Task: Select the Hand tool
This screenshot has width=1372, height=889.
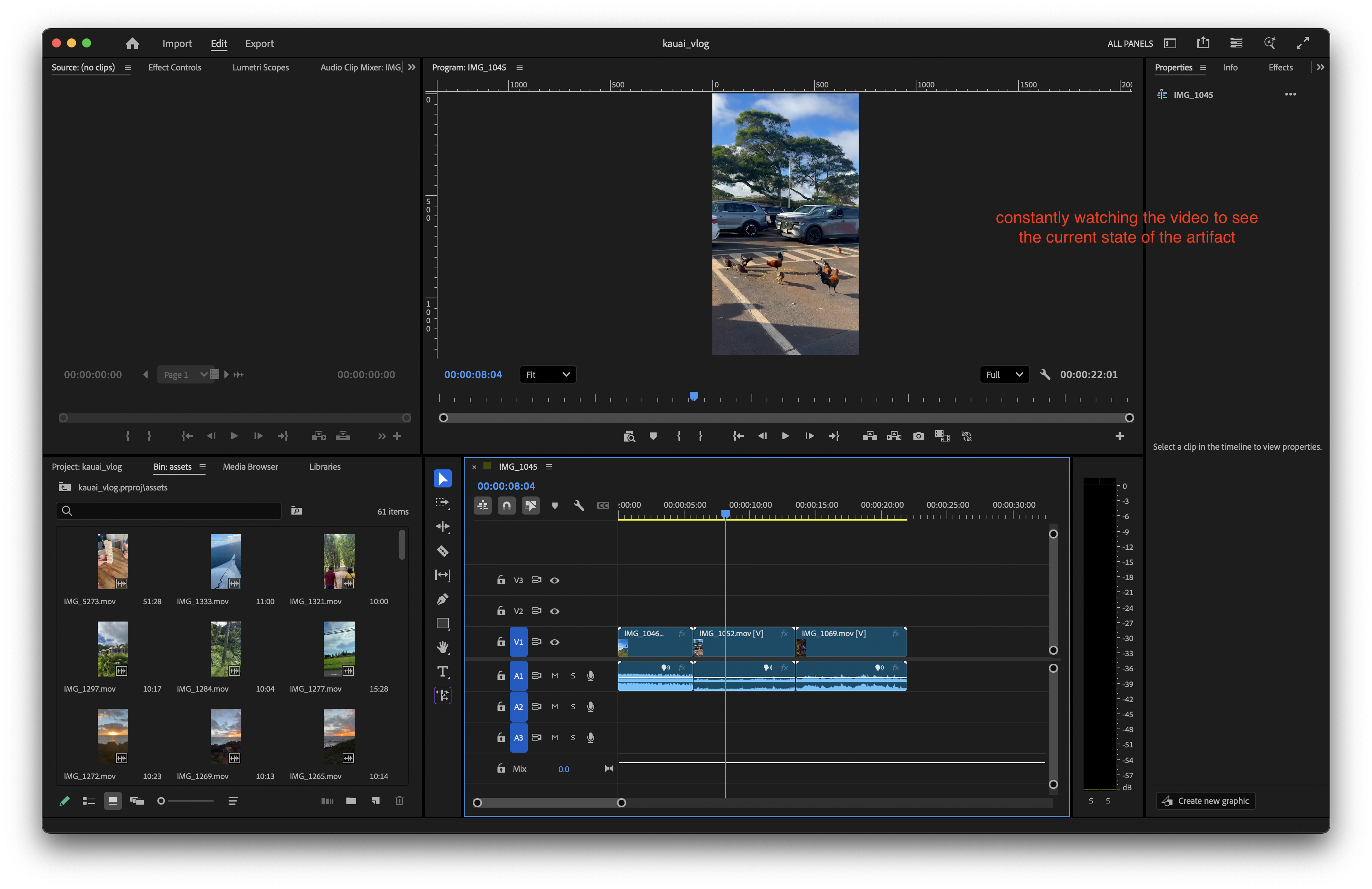Action: (442, 647)
